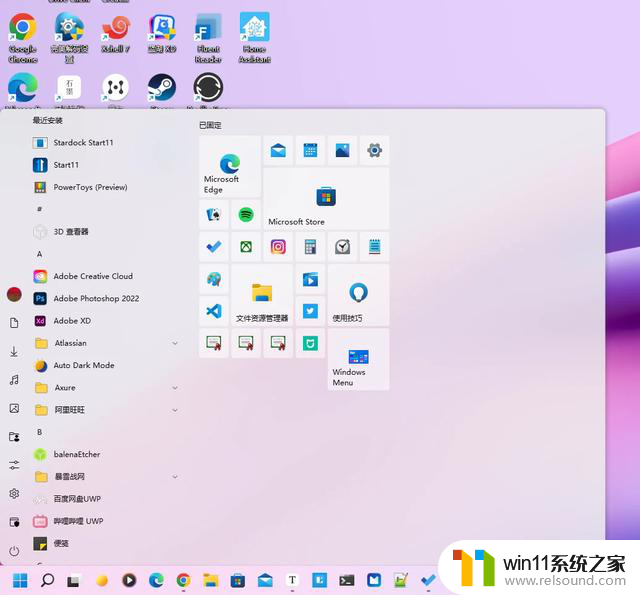Open the Movies & TV tile

310,279
